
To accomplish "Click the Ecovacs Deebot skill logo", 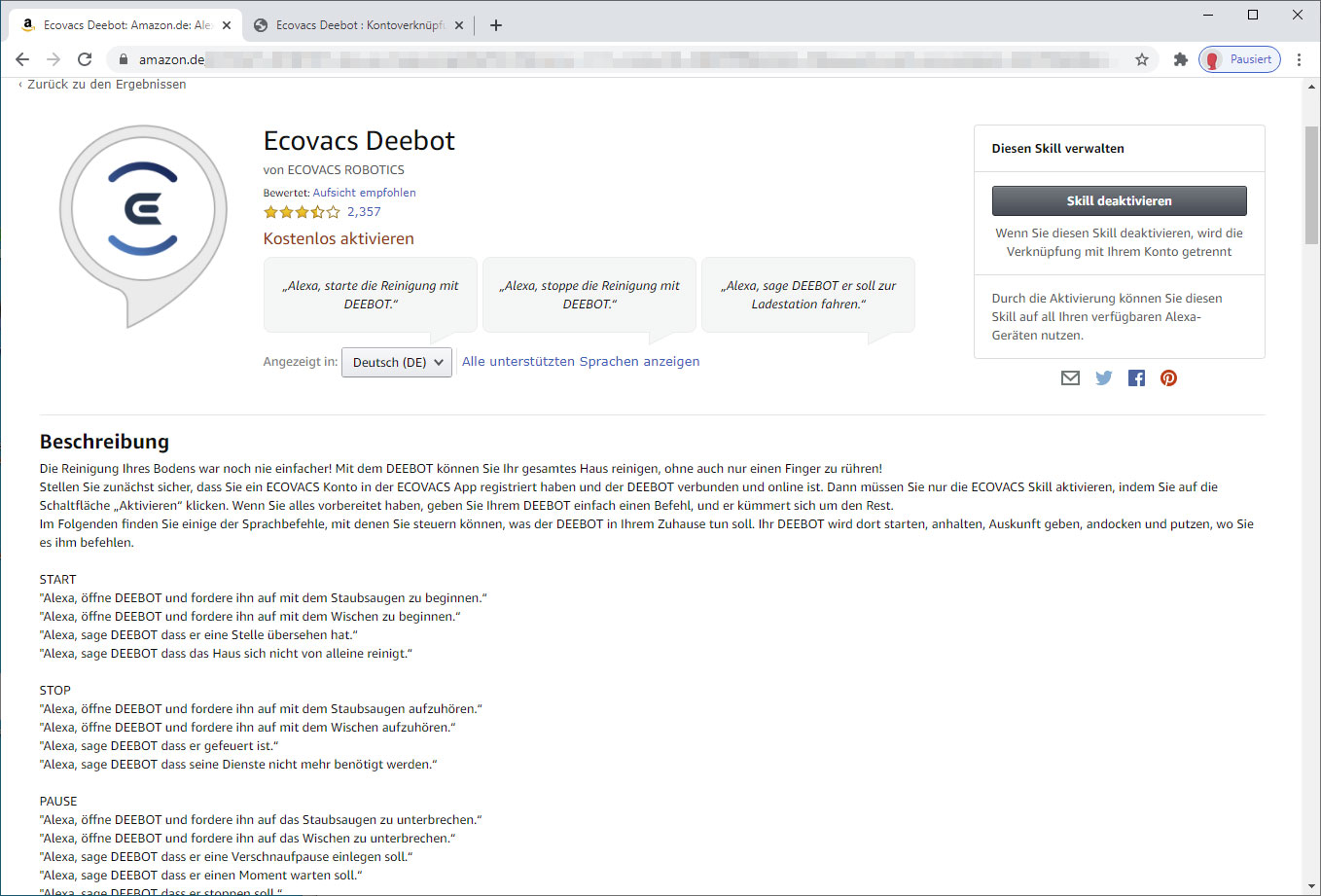I will (x=143, y=226).
